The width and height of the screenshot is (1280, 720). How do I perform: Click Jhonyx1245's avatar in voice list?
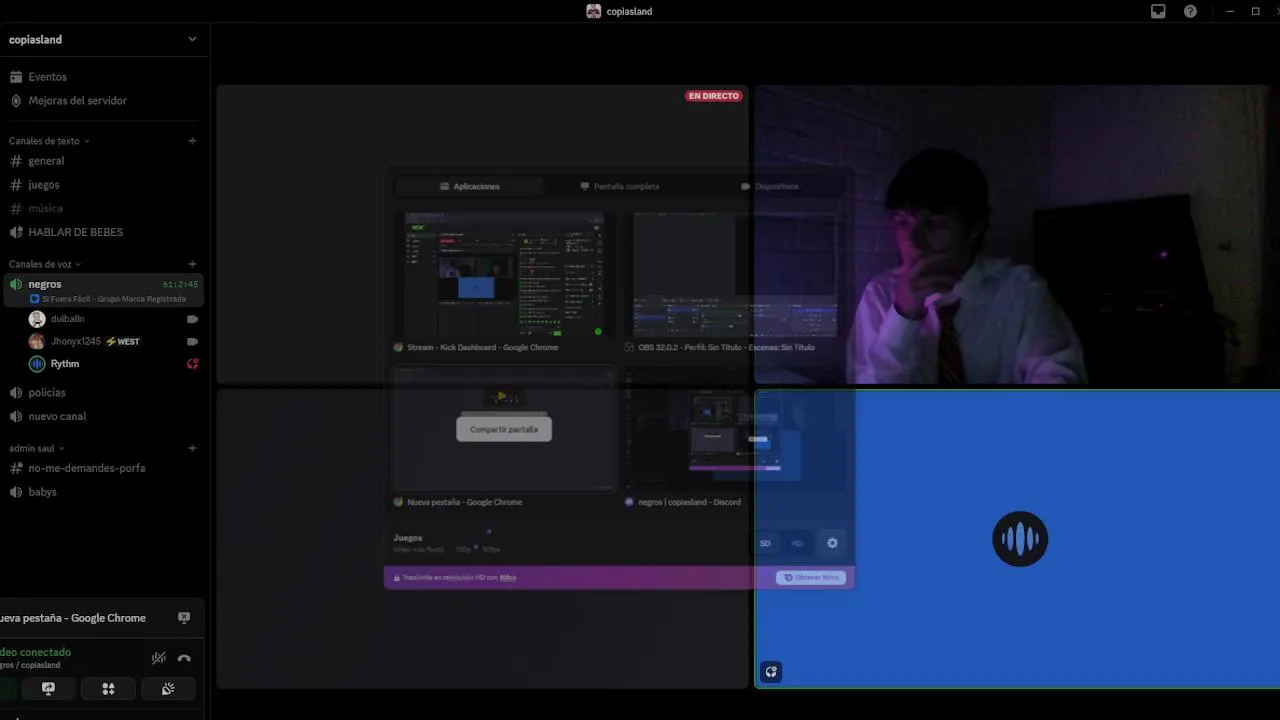click(x=37, y=342)
